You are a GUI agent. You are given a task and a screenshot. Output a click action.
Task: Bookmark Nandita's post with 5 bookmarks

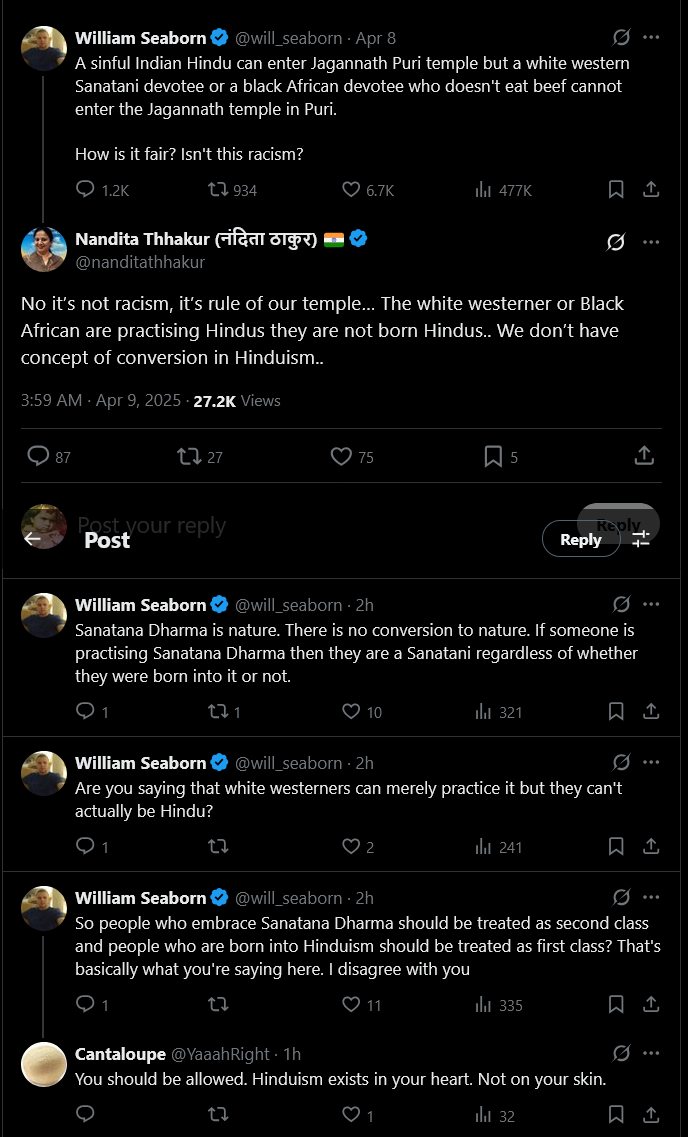493,456
